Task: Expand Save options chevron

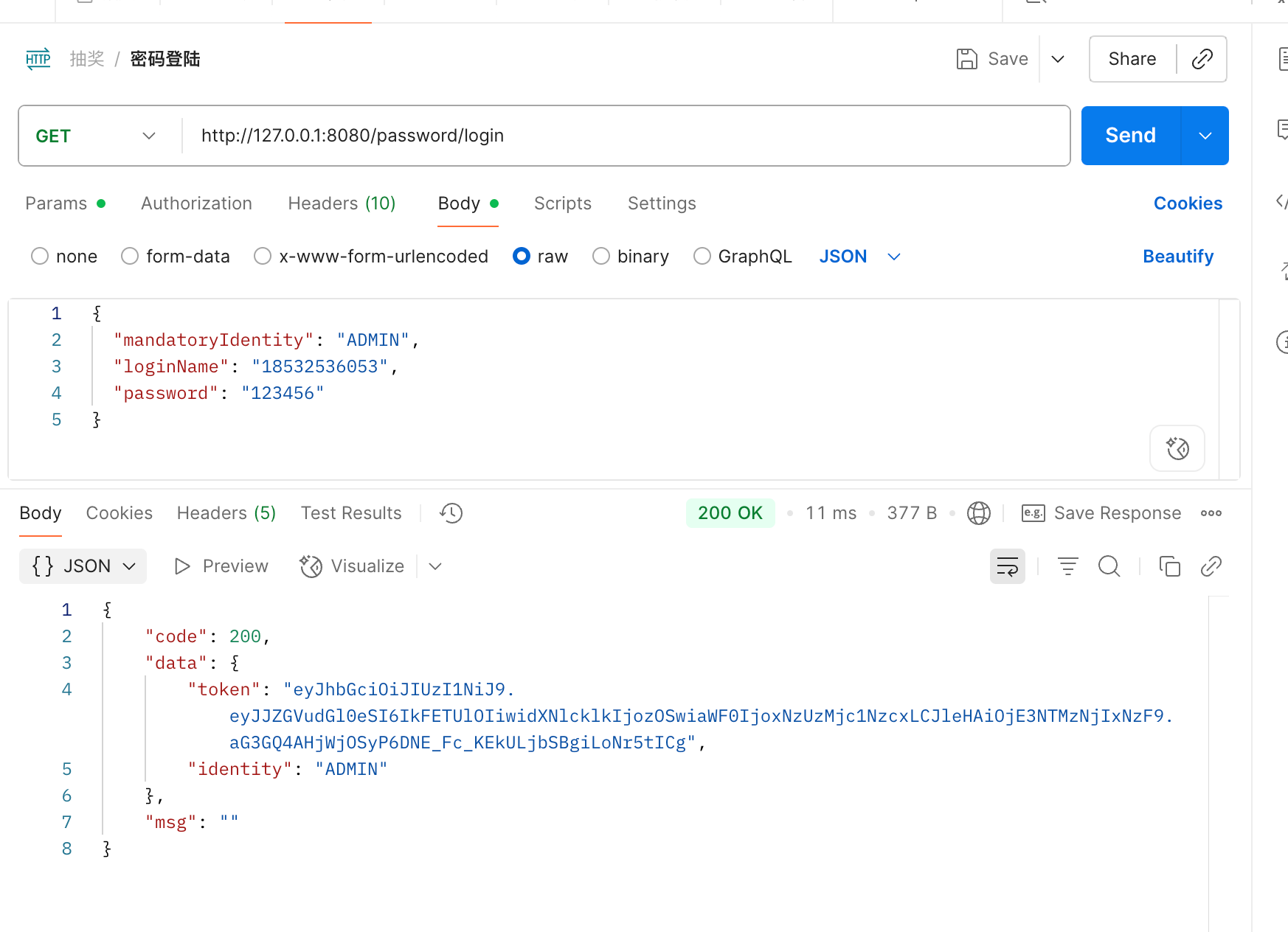Action: (x=1058, y=59)
